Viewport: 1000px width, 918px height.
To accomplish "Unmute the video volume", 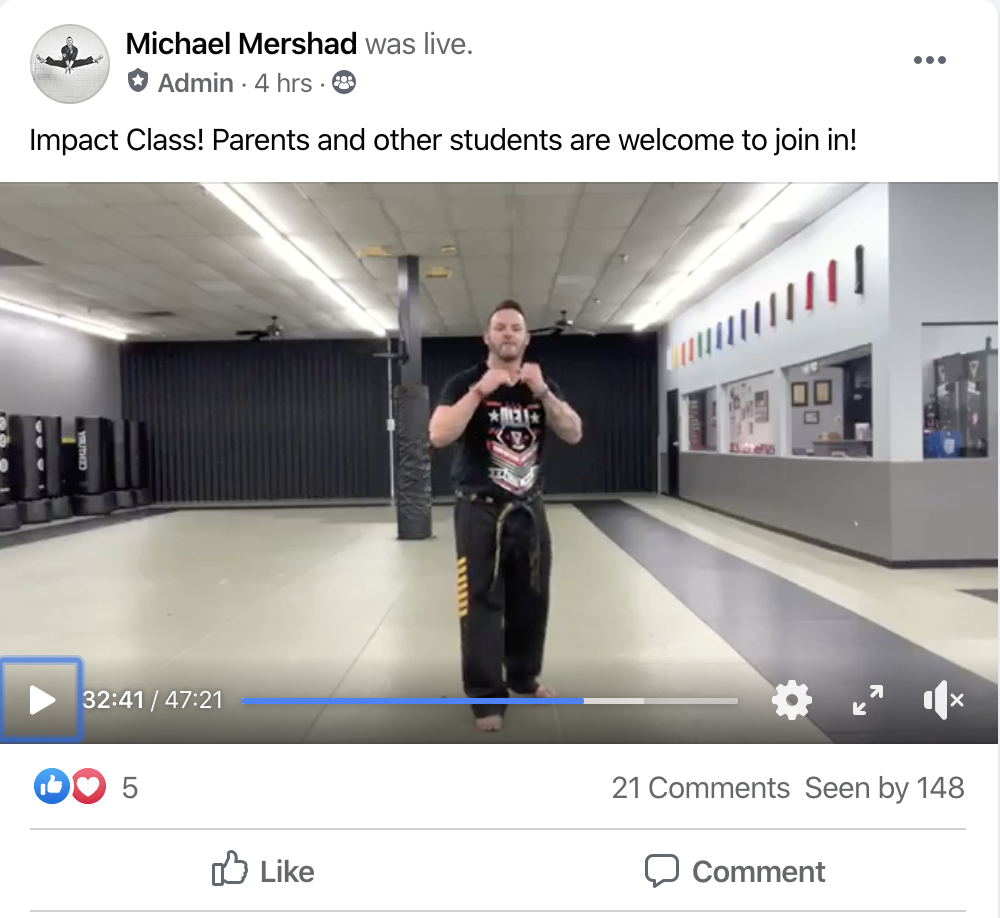I will 942,700.
